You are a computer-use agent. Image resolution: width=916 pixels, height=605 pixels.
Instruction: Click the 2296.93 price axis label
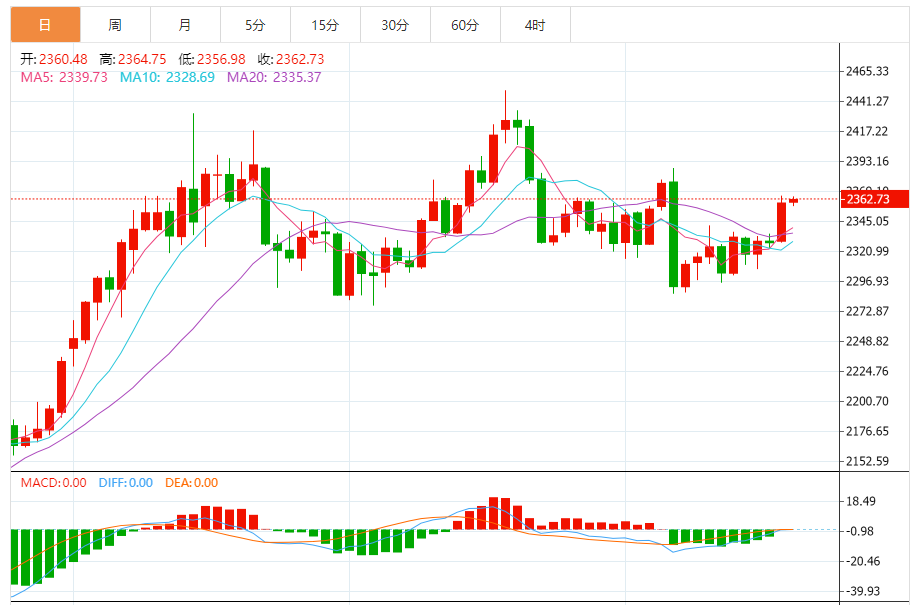(x=868, y=281)
